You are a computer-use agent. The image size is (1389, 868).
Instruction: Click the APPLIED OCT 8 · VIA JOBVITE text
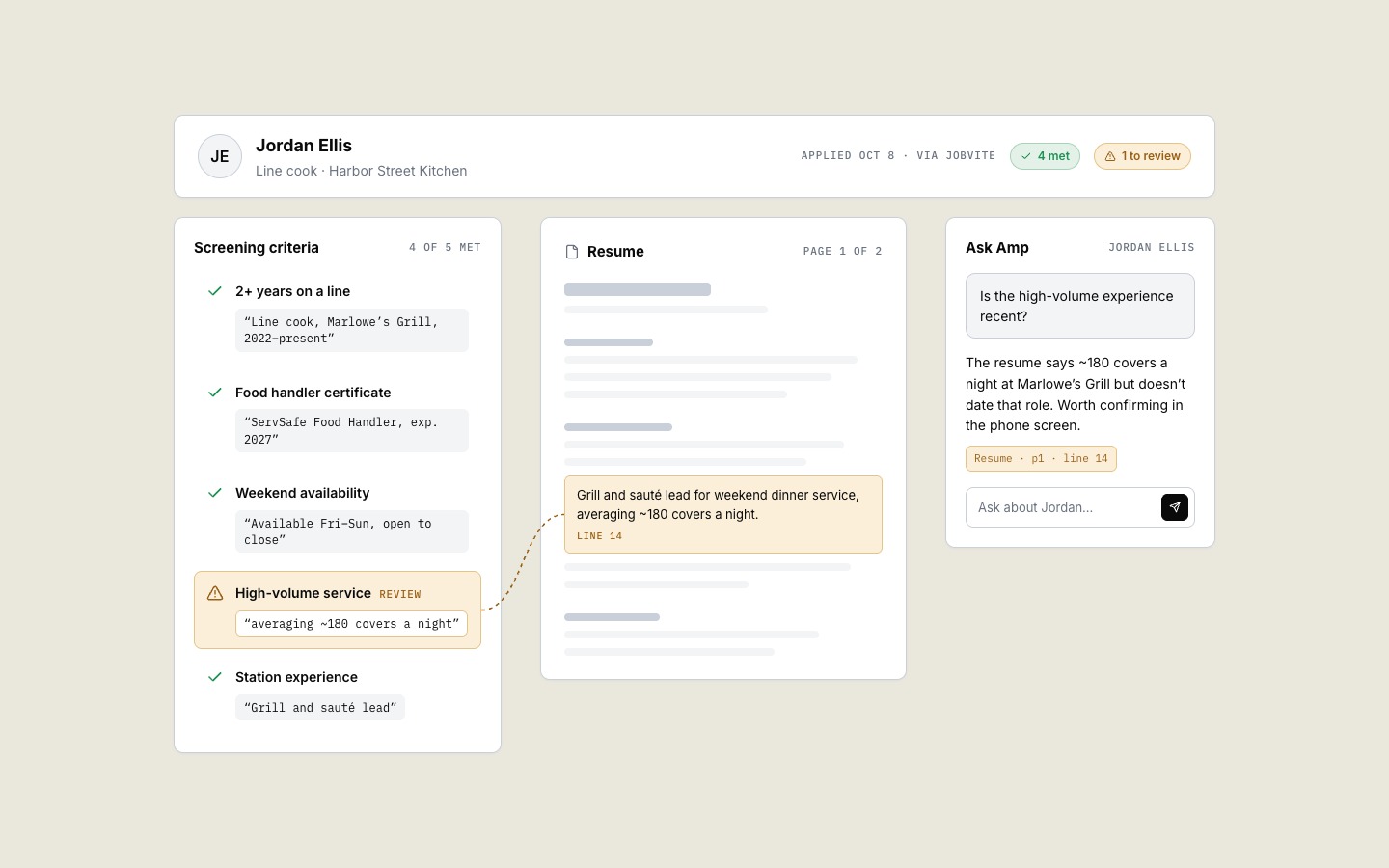pos(898,155)
